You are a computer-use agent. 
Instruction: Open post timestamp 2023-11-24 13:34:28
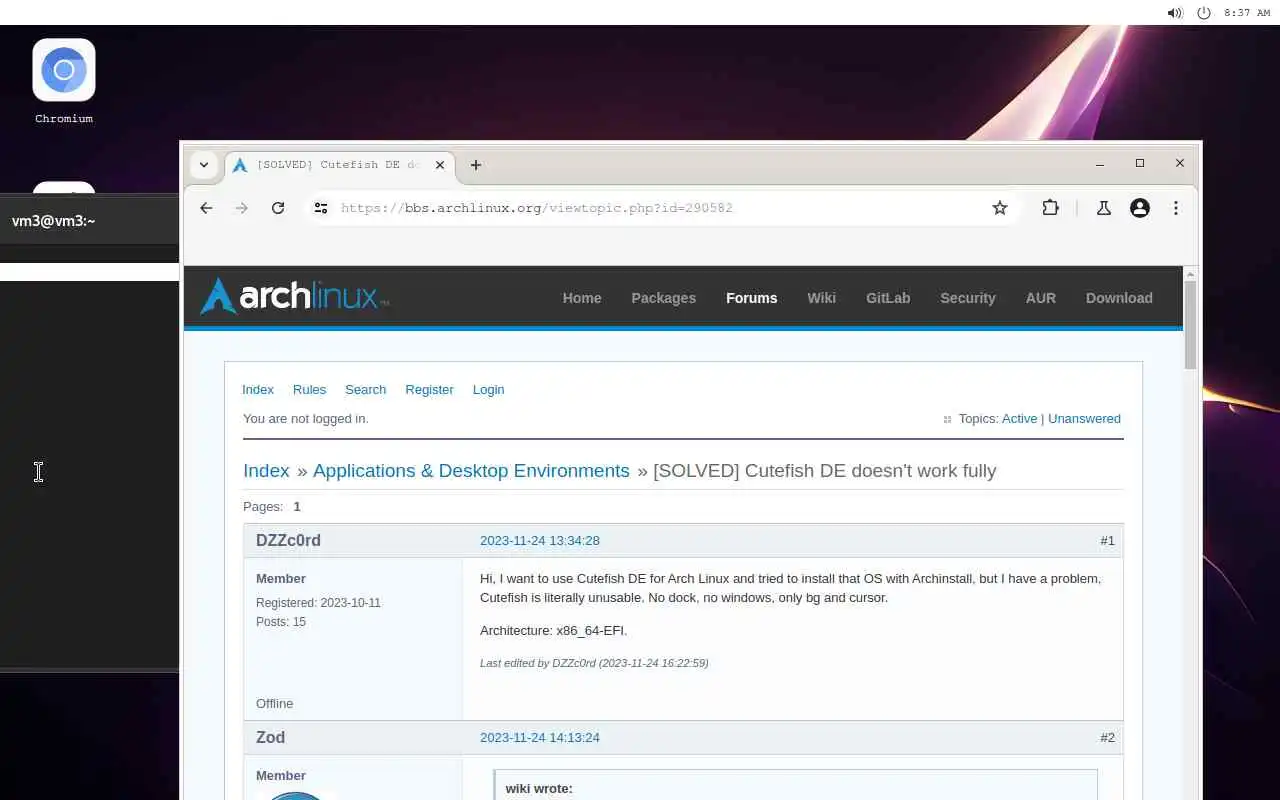click(540, 541)
